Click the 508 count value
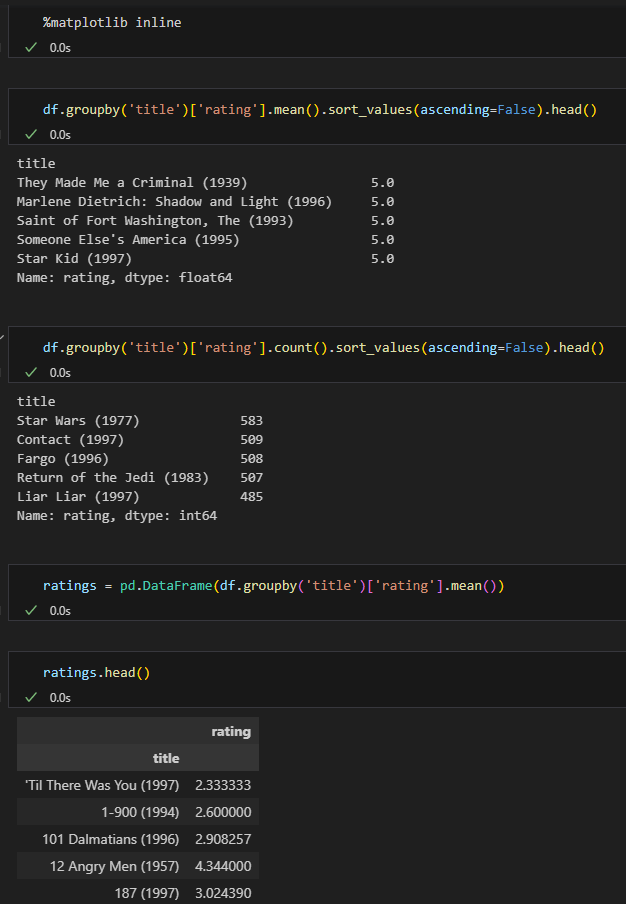The height and width of the screenshot is (904, 626). click(x=251, y=459)
